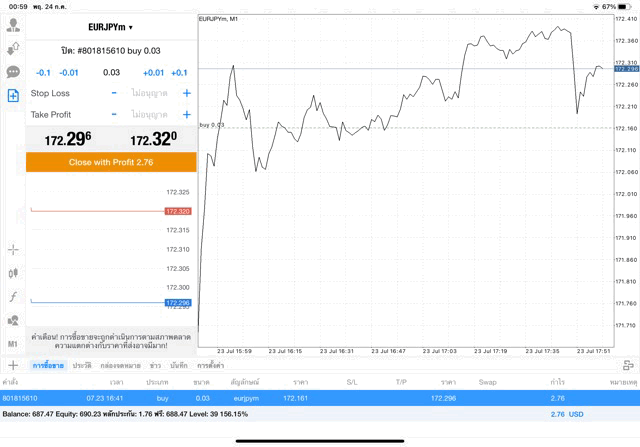The image size is (640, 447).
Task: Expand the EURJPYm symbol dropdown
Action: 111,27
